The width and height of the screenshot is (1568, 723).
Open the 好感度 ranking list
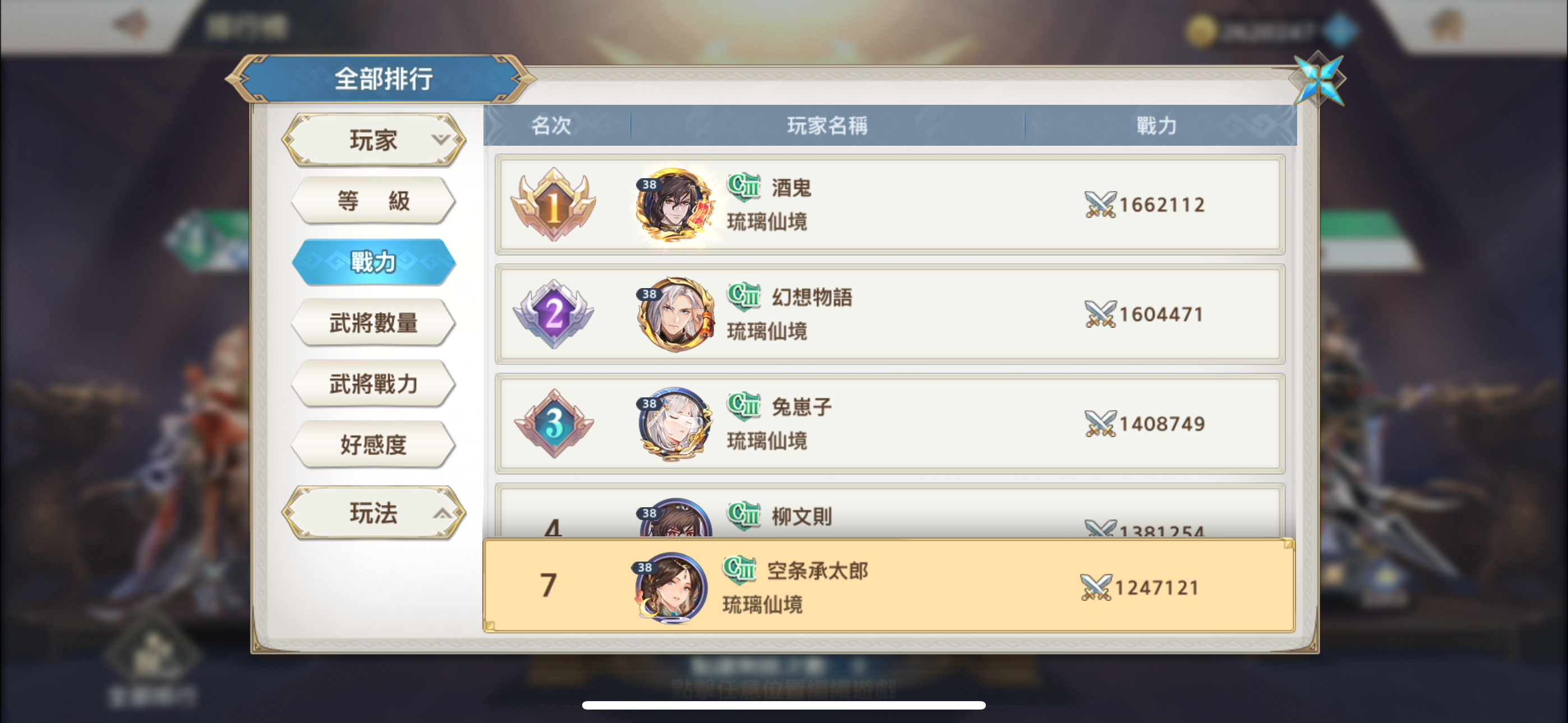tap(373, 444)
